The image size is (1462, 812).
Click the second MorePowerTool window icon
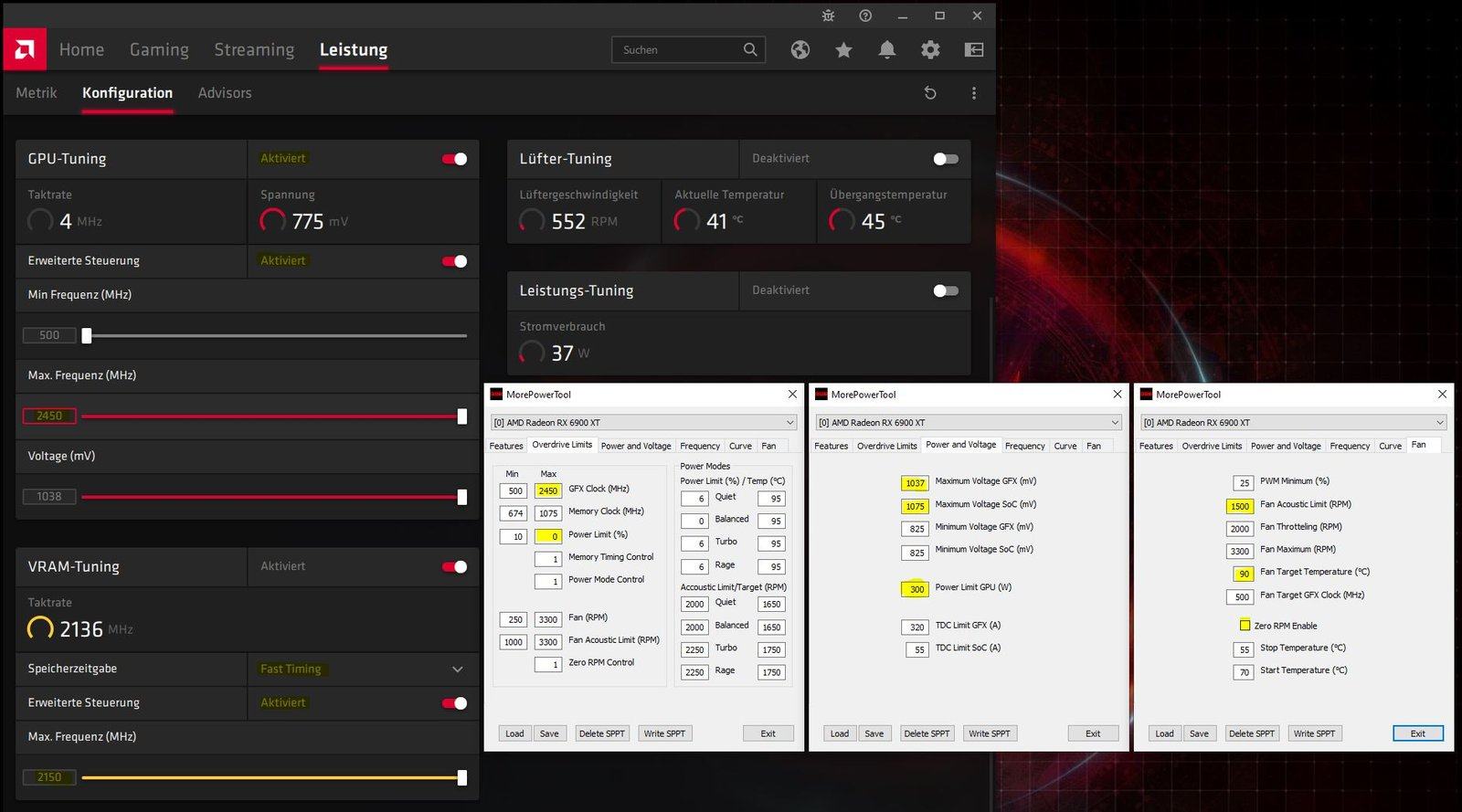(x=821, y=395)
